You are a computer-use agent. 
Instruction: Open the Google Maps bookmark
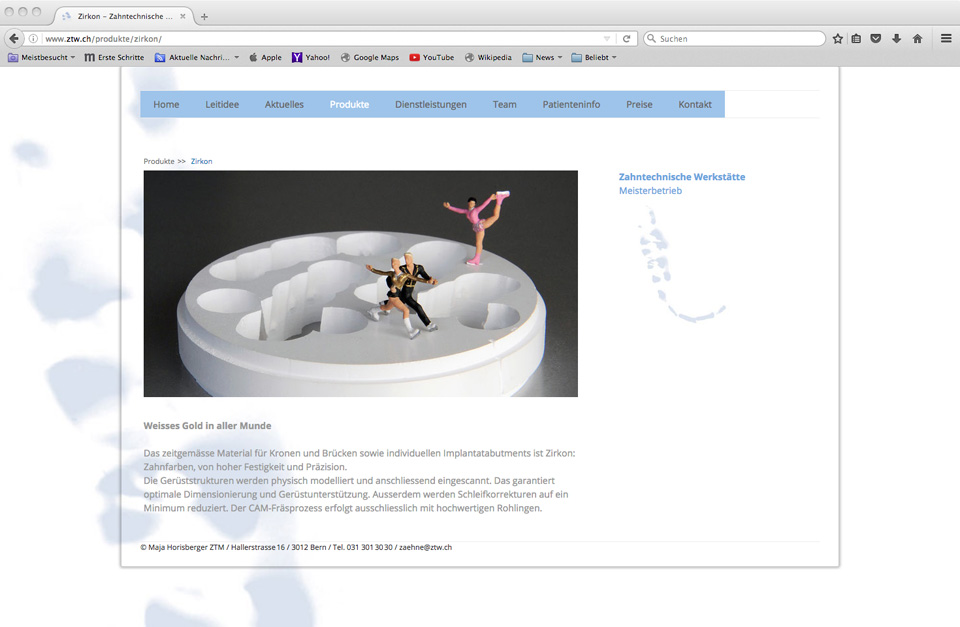pos(370,58)
